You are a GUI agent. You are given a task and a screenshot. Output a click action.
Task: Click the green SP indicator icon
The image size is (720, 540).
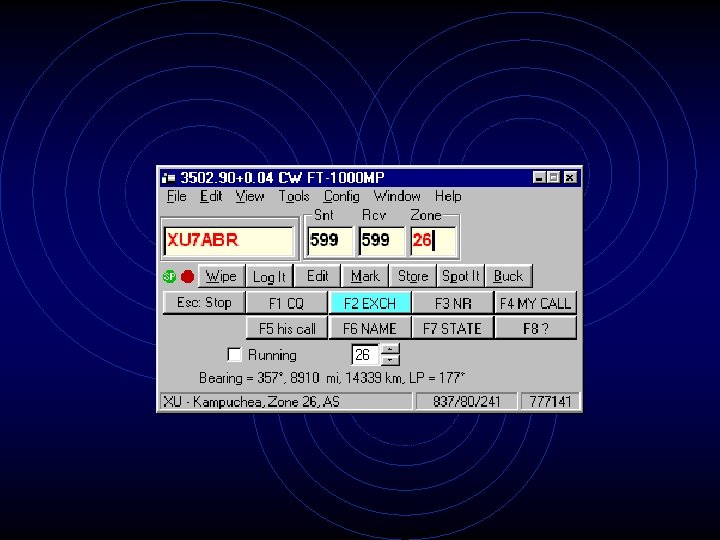pyautogui.click(x=169, y=276)
